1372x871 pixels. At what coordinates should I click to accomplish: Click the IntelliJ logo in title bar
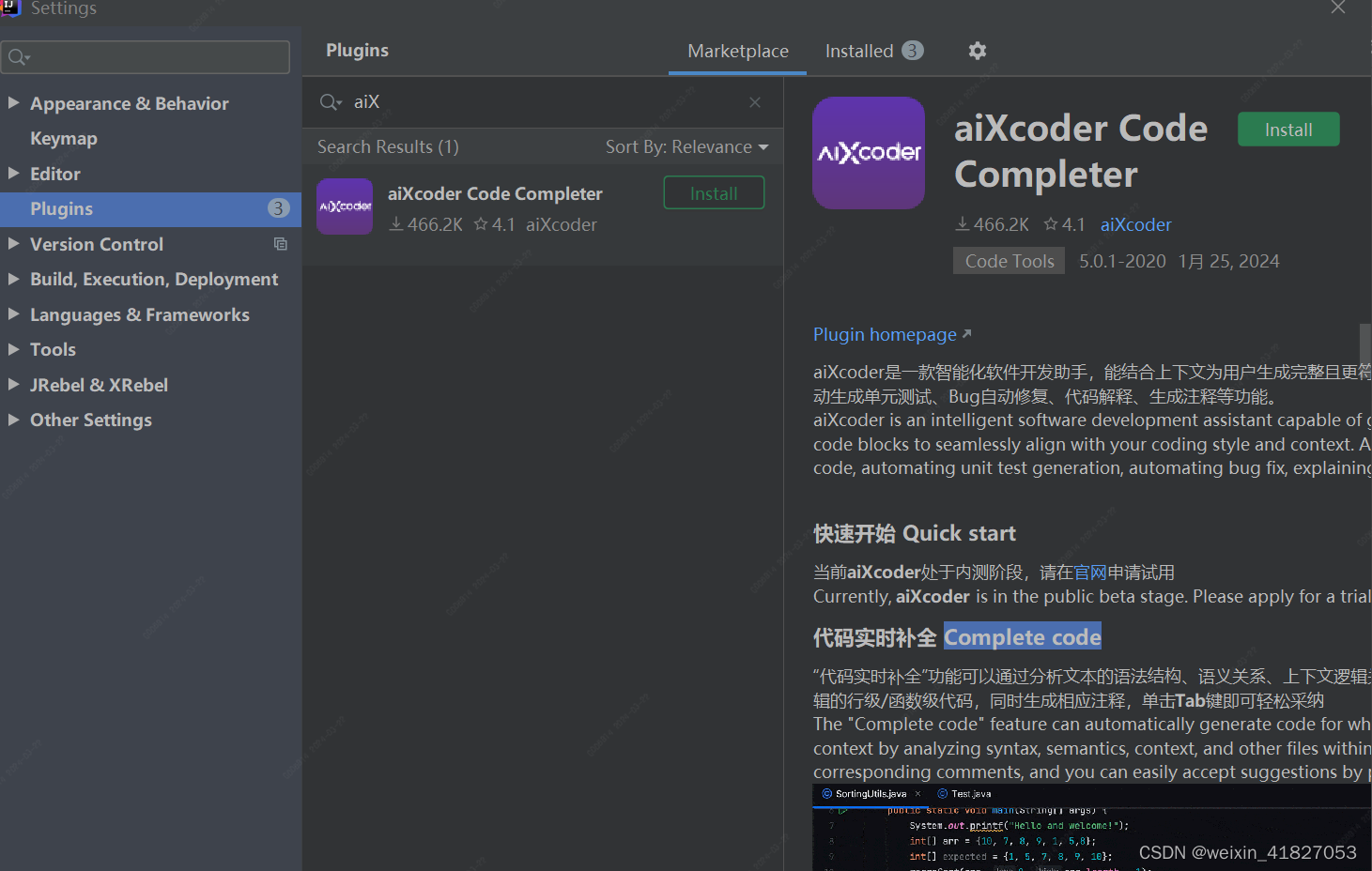coord(10,8)
